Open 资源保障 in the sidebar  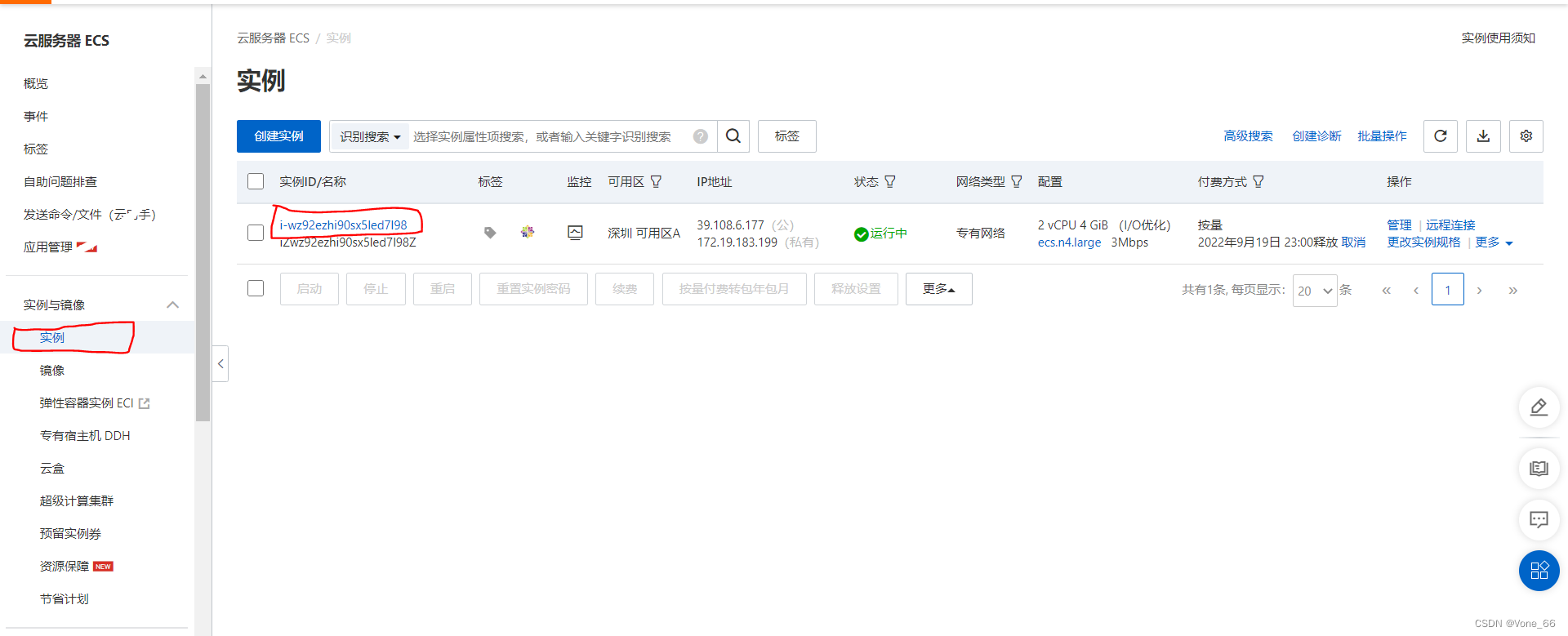(x=65, y=567)
